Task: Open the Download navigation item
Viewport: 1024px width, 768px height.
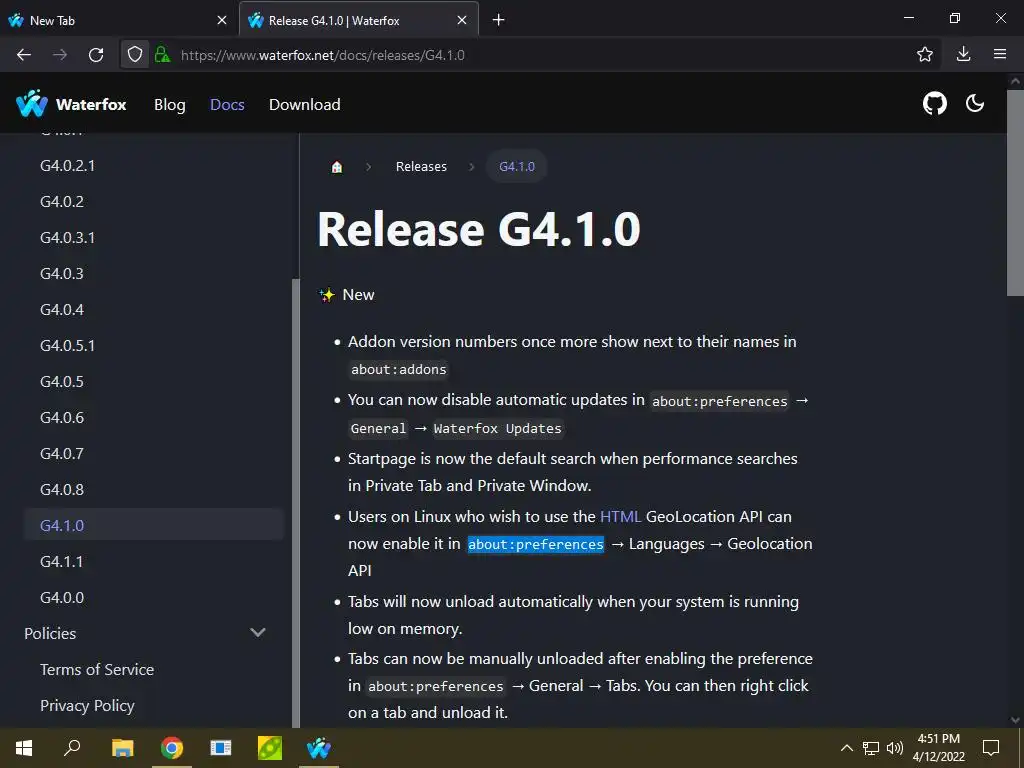Action: [304, 104]
